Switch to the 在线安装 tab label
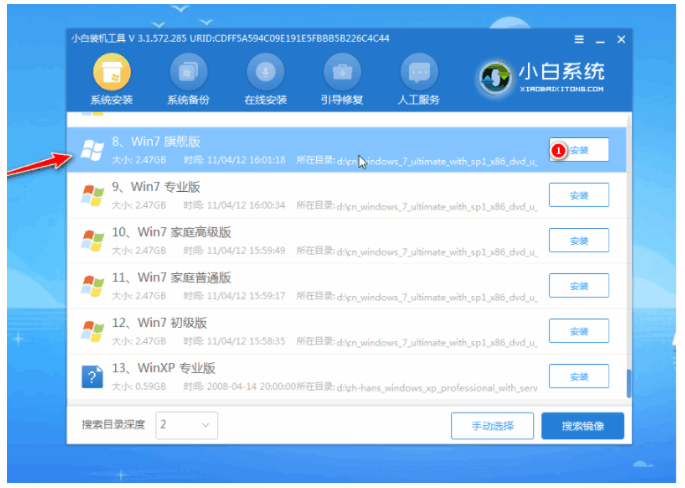Screen dimensions: 685x488 [x=265, y=100]
